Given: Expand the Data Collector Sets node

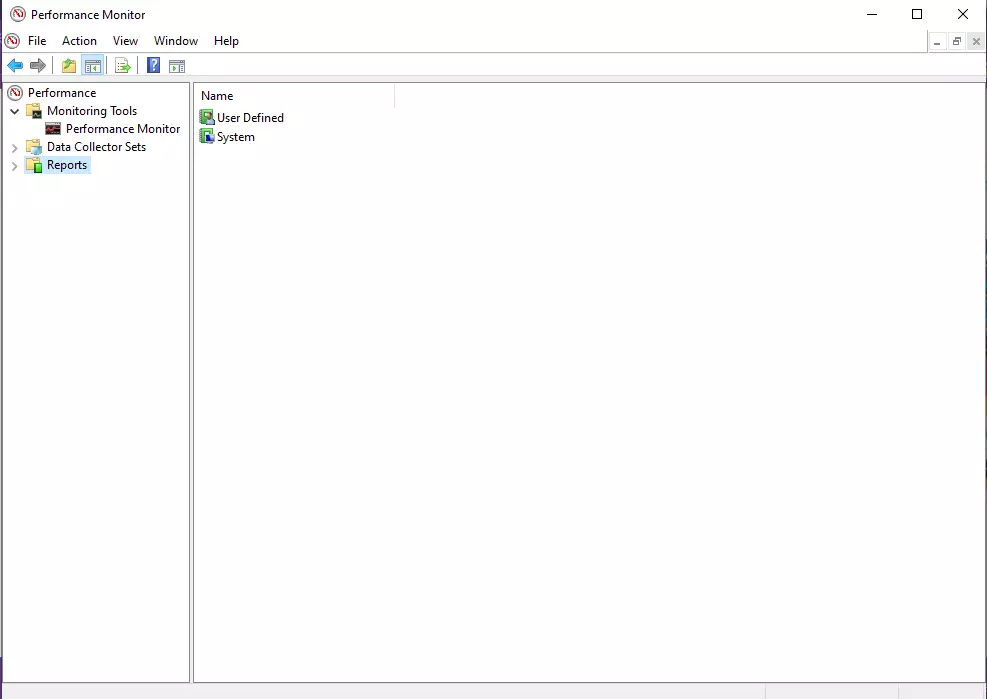Looking at the screenshot, I should pyautogui.click(x=14, y=147).
